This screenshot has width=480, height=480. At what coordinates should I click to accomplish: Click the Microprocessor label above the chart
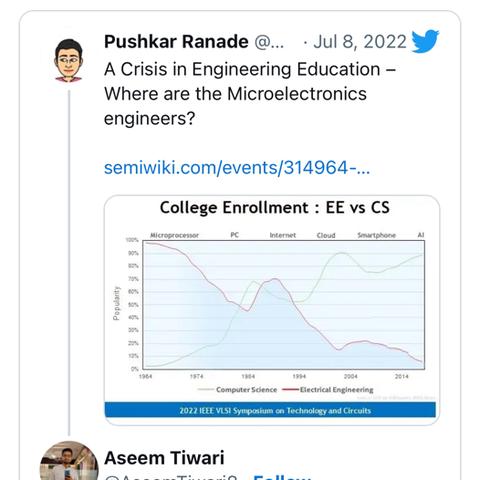point(174,235)
